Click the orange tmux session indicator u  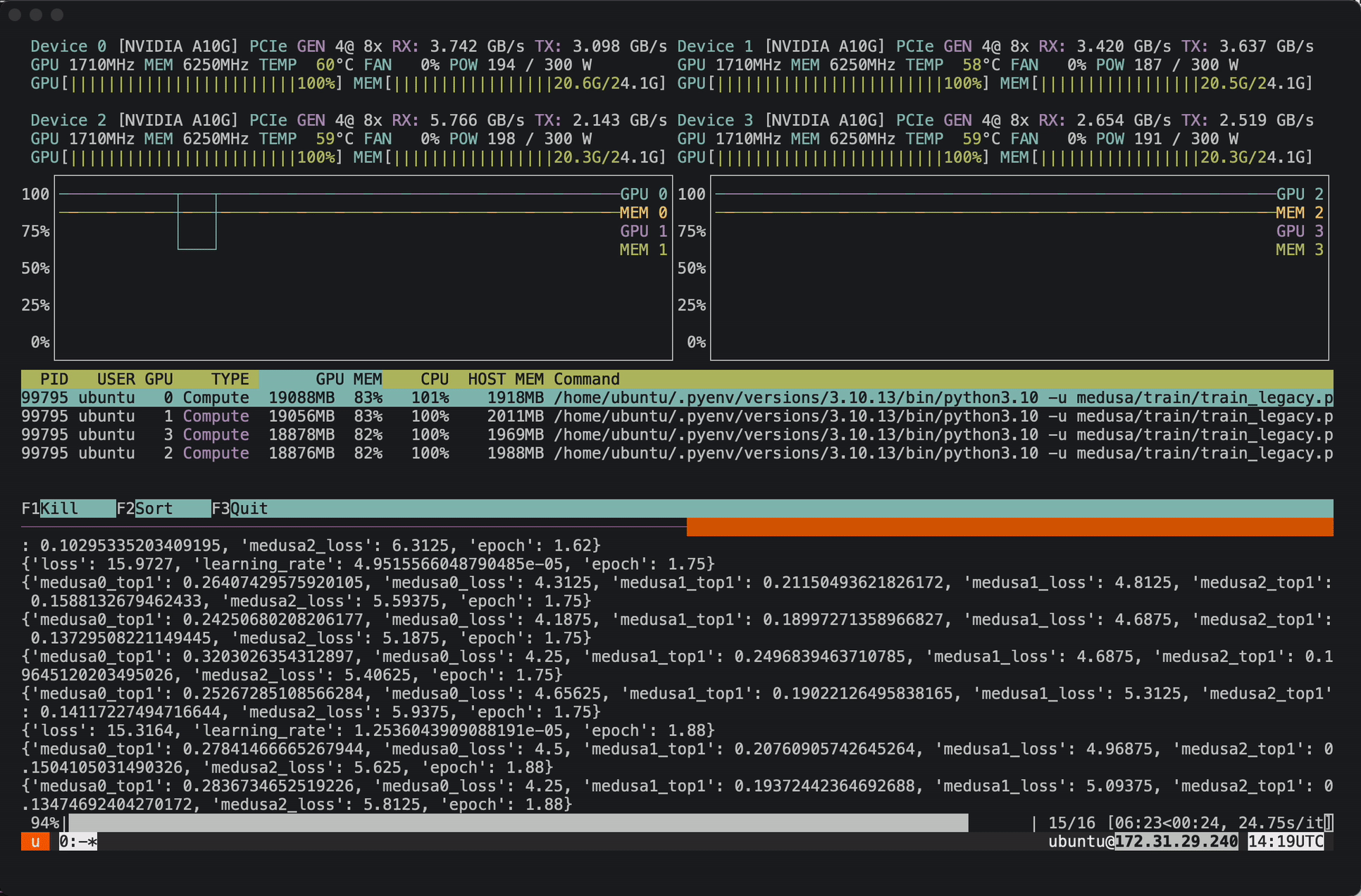pyautogui.click(x=35, y=842)
